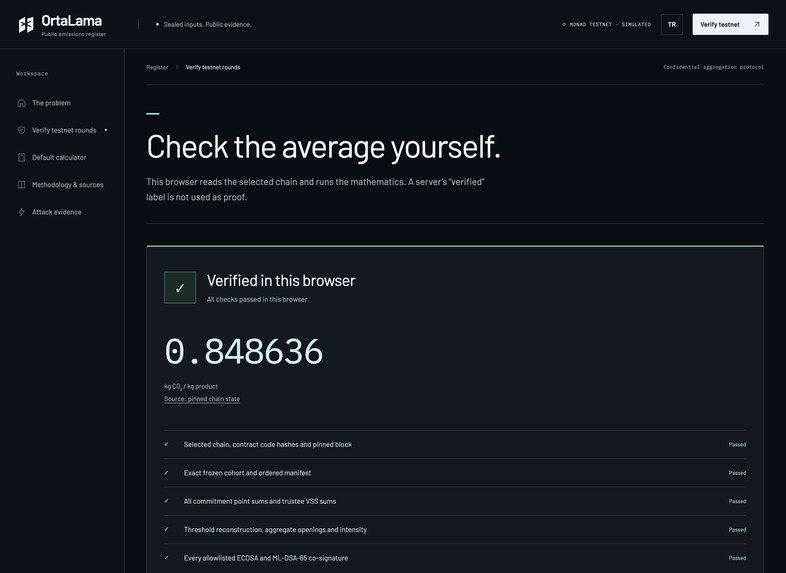This screenshot has height=573, width=786.
Task: Click the 0.848636 average value
Action: click(x=244, y=351)
